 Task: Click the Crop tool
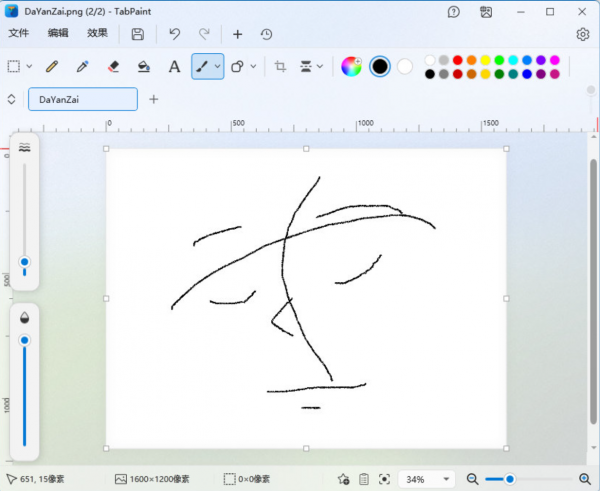[280, 66]
